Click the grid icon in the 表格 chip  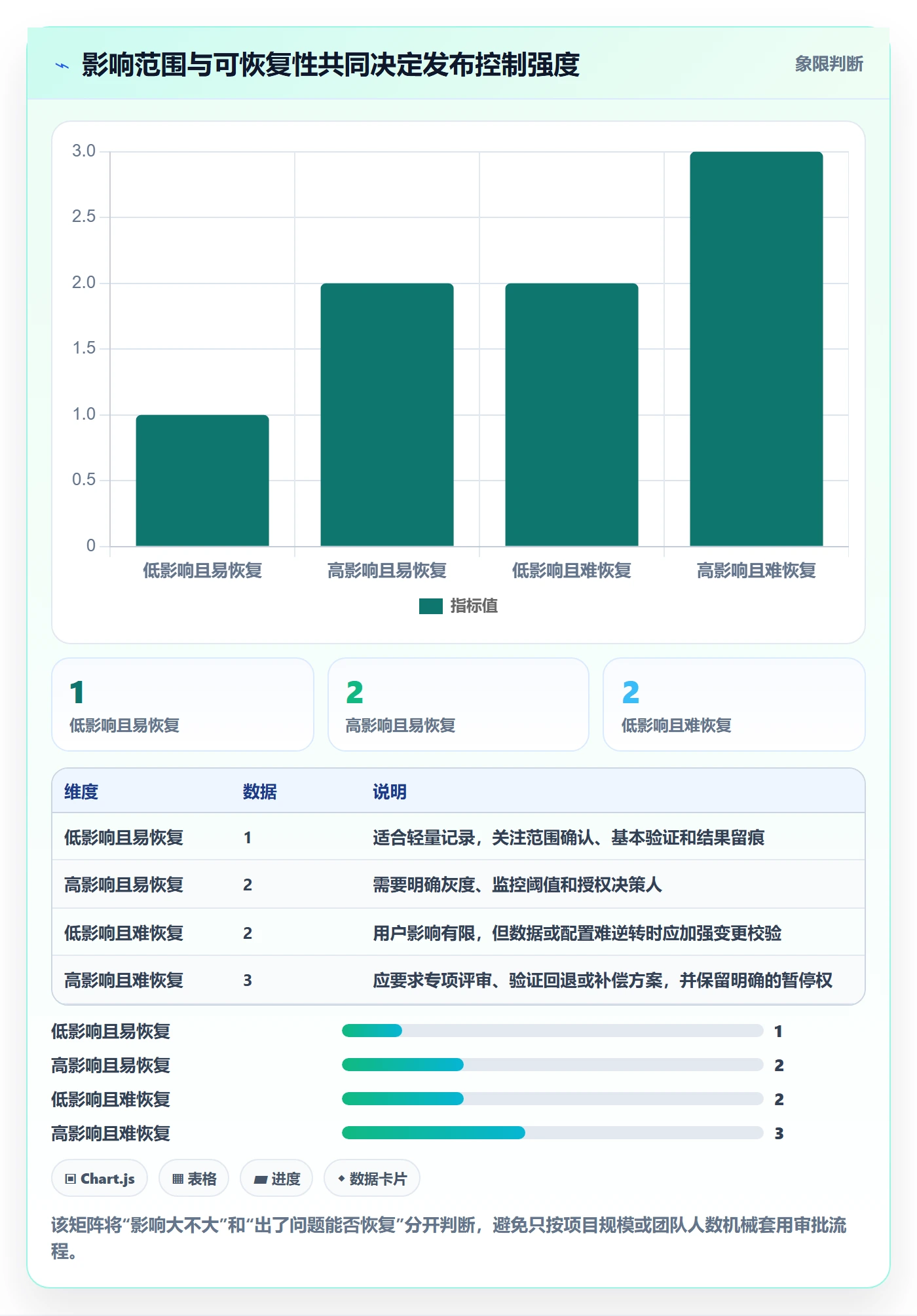(178, 1179)
